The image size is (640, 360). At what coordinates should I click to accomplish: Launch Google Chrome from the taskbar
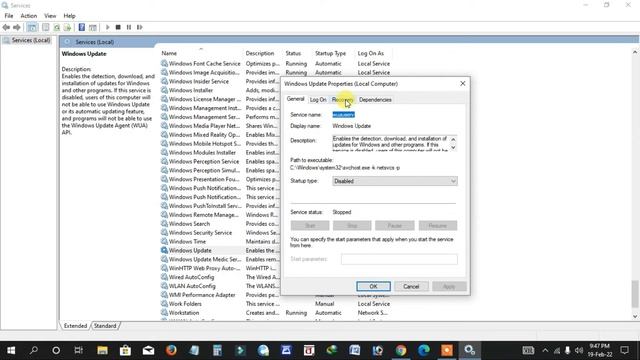[x=401, y=350]
